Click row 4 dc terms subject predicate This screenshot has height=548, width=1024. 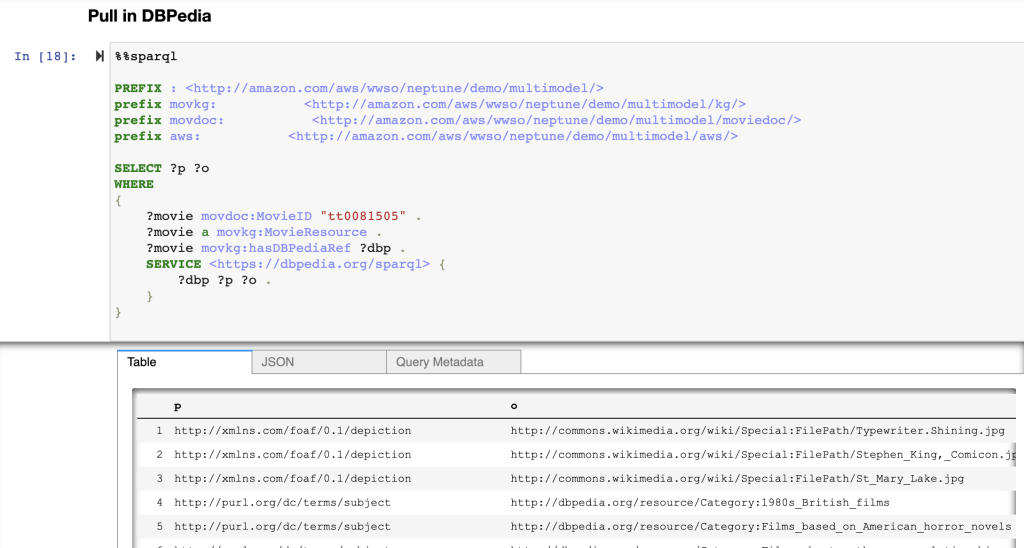[x=282, y=502]
